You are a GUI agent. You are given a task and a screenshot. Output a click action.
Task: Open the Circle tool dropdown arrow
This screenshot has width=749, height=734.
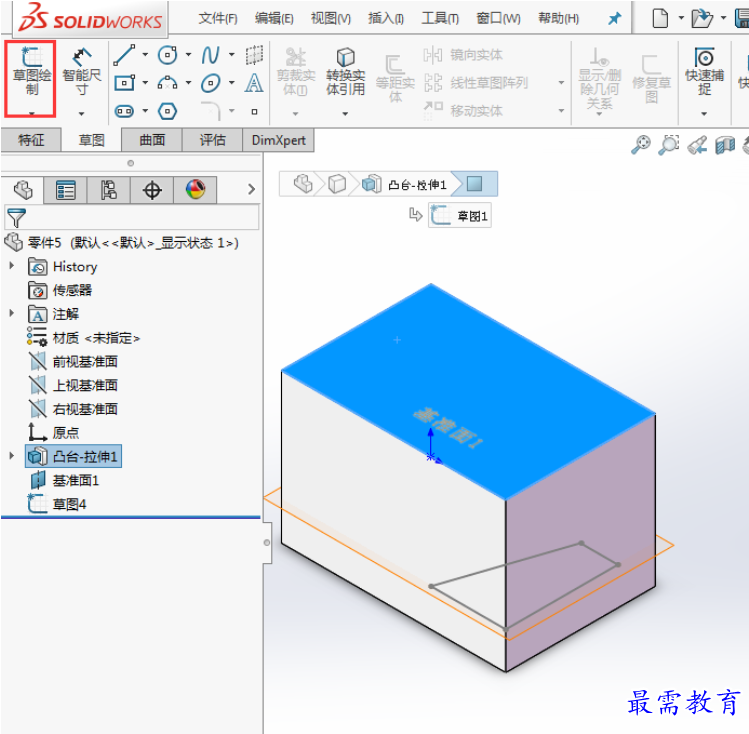(188, 55)
